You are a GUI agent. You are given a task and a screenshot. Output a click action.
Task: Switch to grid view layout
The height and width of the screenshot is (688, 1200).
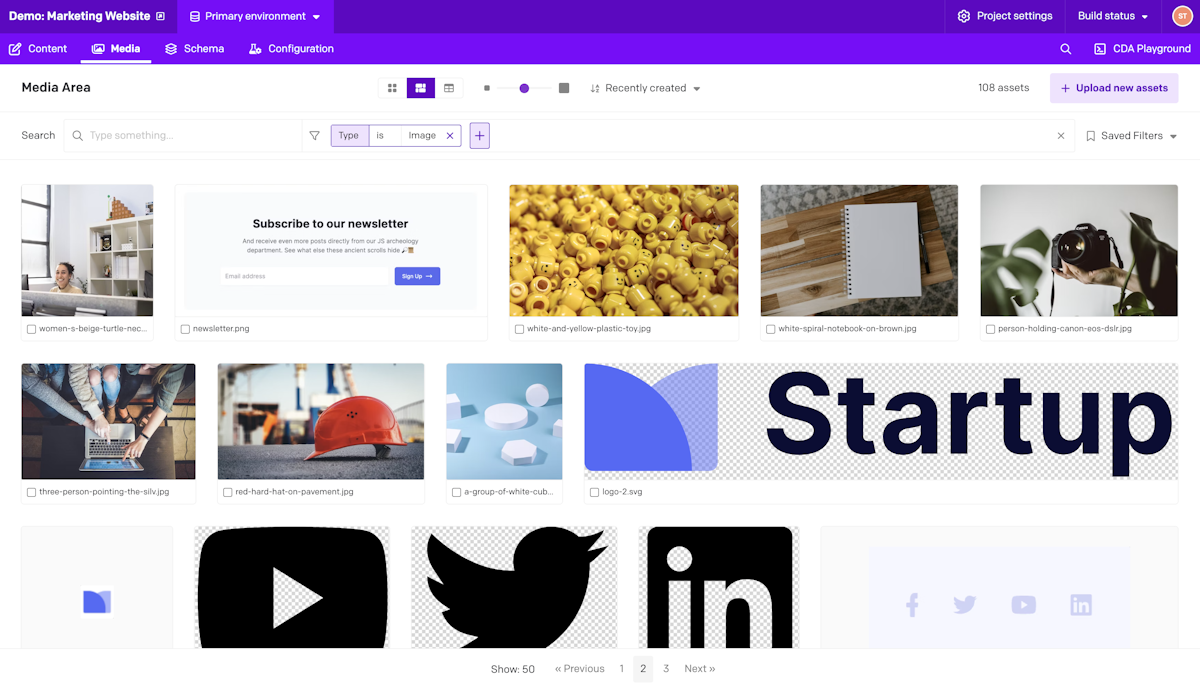pos(391,88)
